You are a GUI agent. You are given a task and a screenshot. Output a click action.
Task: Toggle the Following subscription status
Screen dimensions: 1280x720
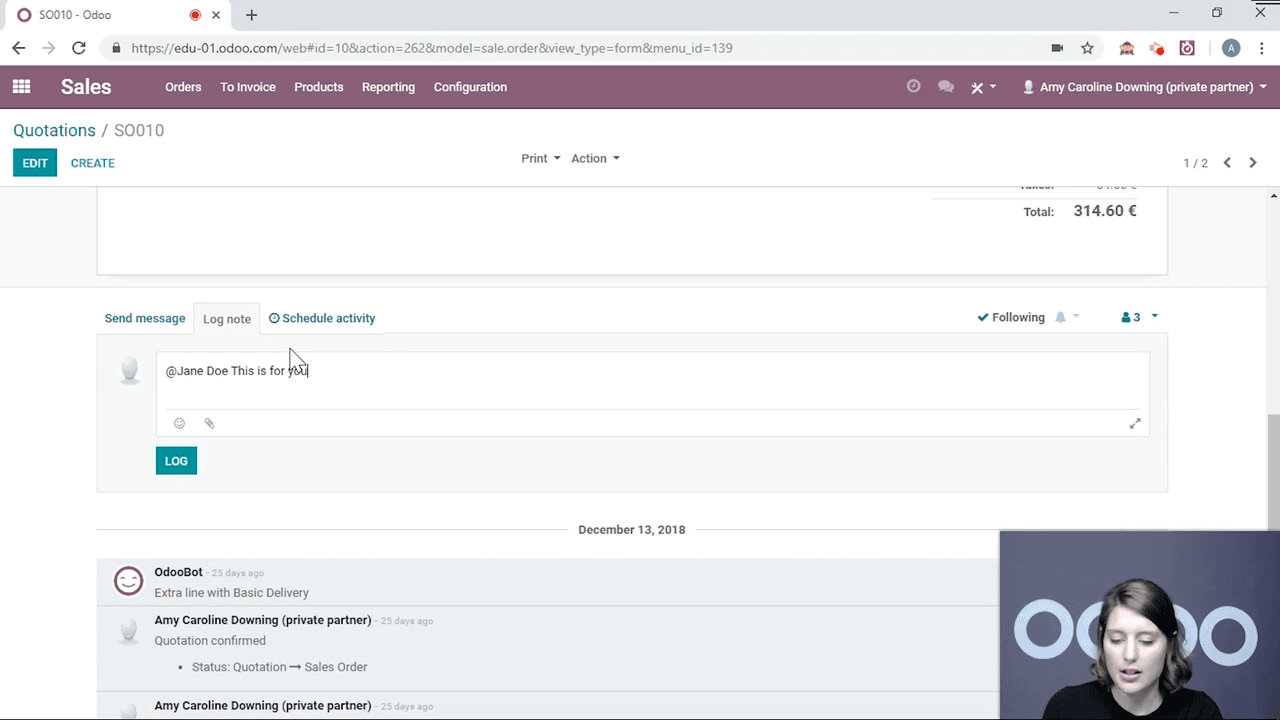point(1011,317)
